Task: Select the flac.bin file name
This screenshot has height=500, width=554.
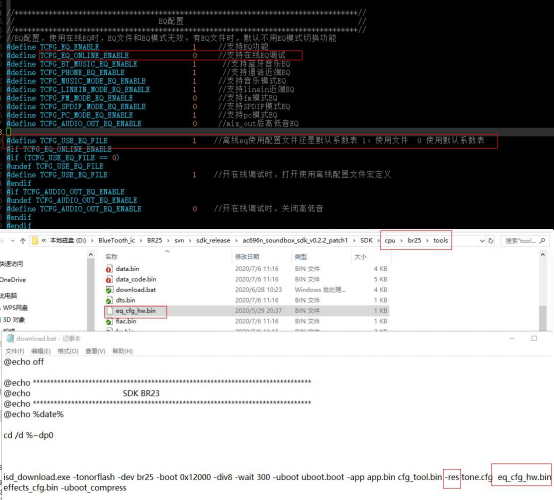Action: [126, 321]
